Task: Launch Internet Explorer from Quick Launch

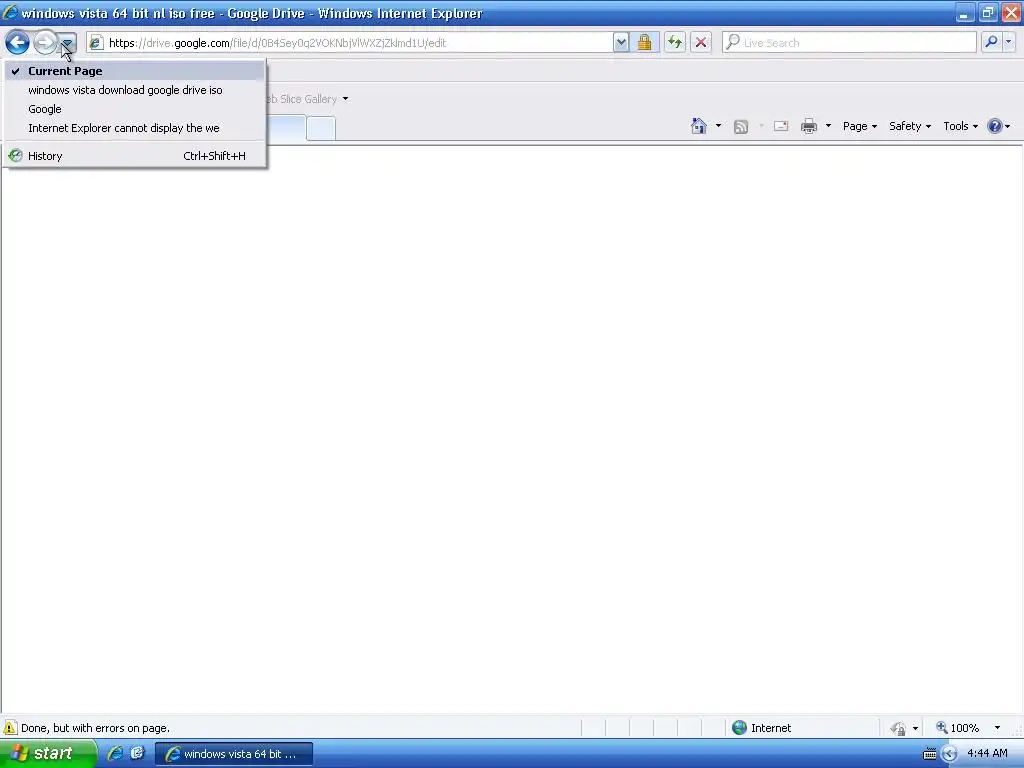Action: pyautogui.click(x=116, y=754)
